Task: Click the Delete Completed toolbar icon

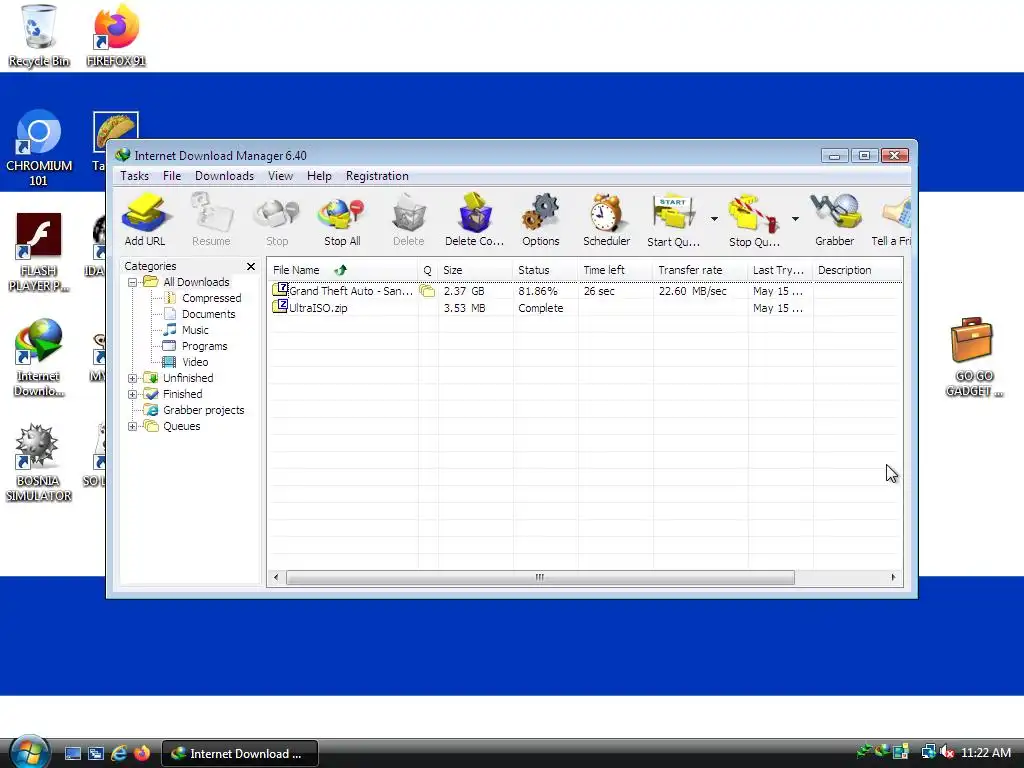Action: 475,219
